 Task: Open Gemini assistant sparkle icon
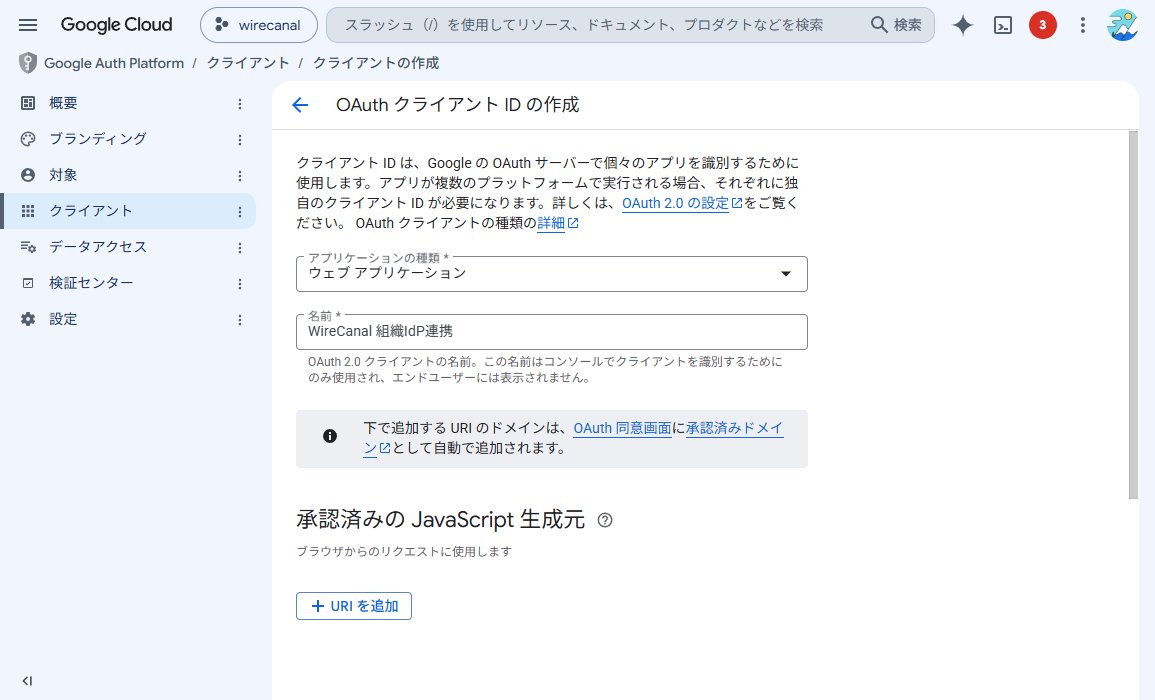click(x=963, y=25)
